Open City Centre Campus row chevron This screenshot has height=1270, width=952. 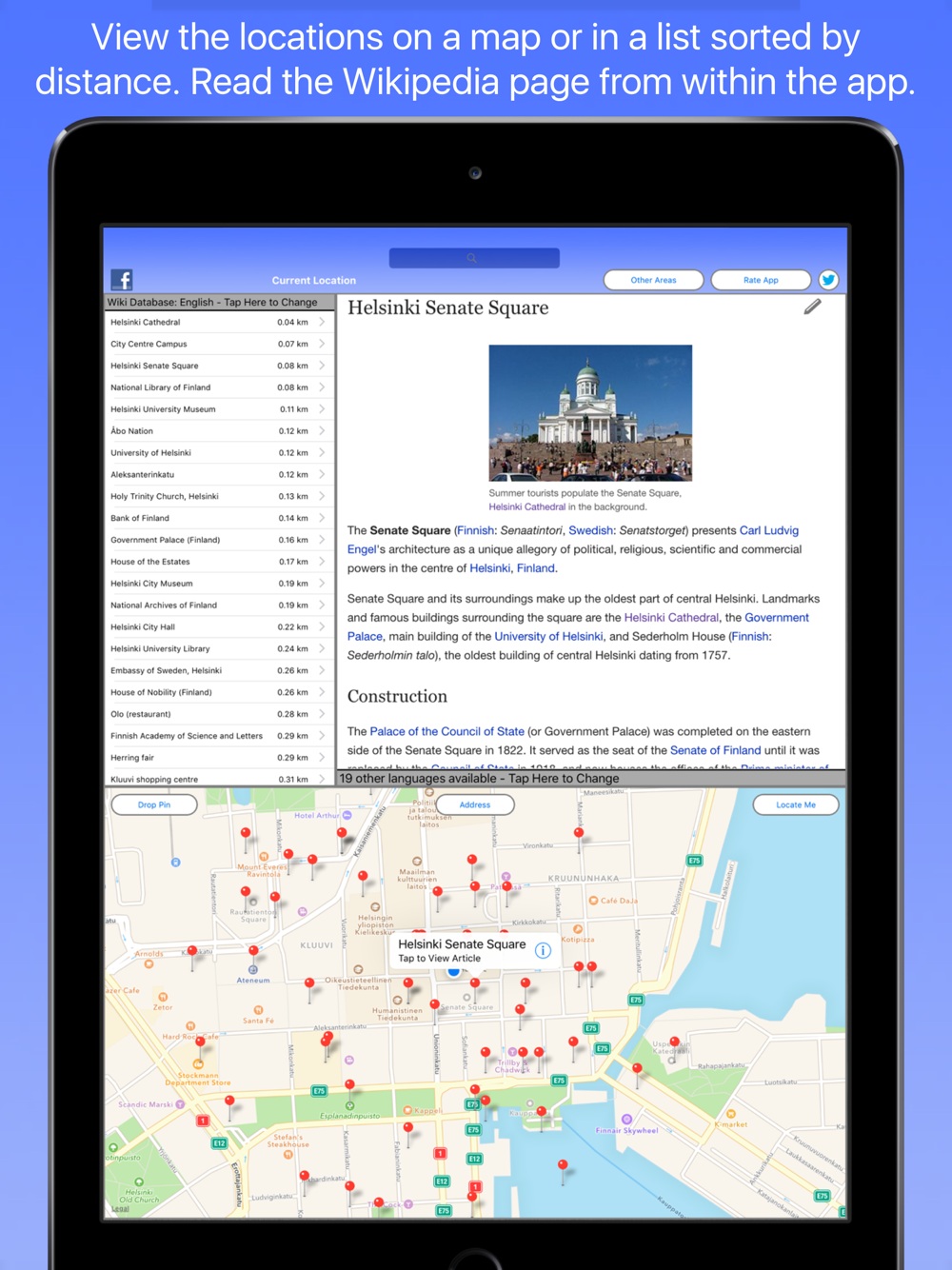(322, 344)
